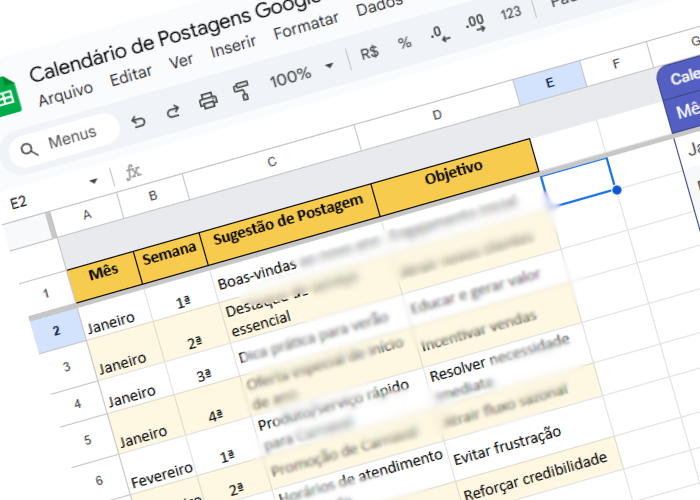Select column D header
This screenshot has width=700, height=500.
pos(437,115)
